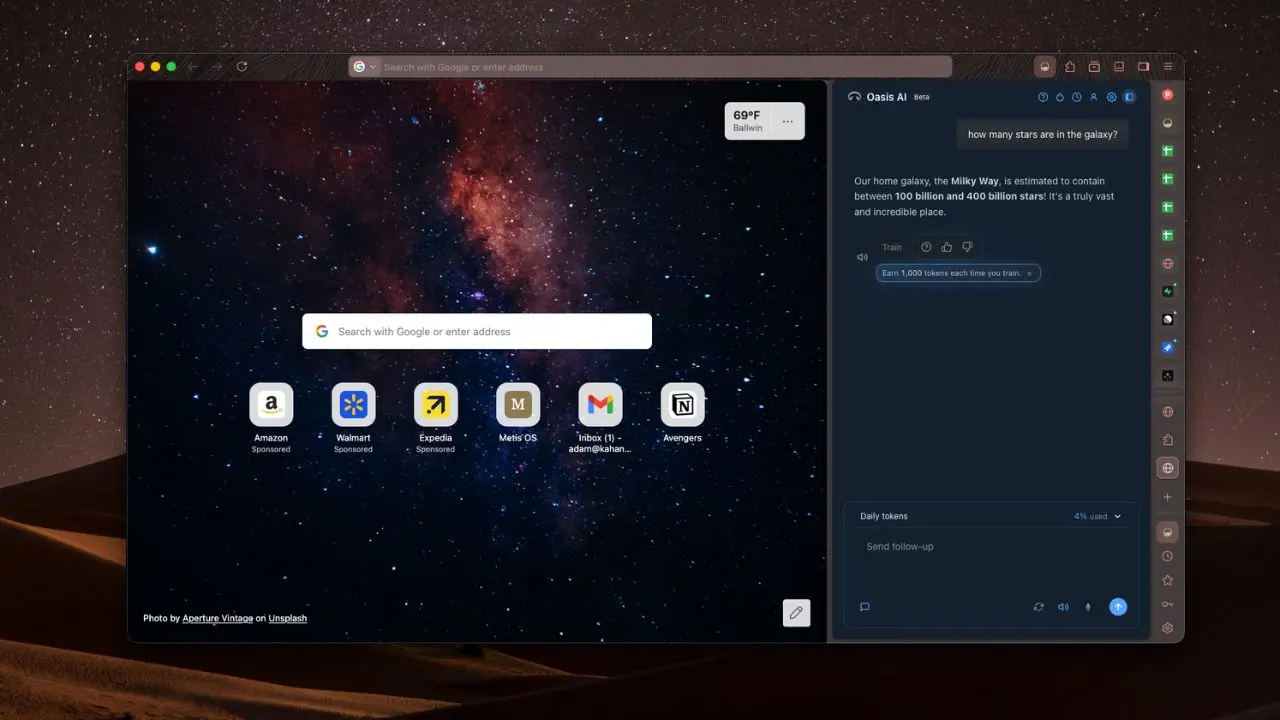Open chat history clock in Oasis AI header
Viewport: 1280px width, 720px height.
(1077, 97)
